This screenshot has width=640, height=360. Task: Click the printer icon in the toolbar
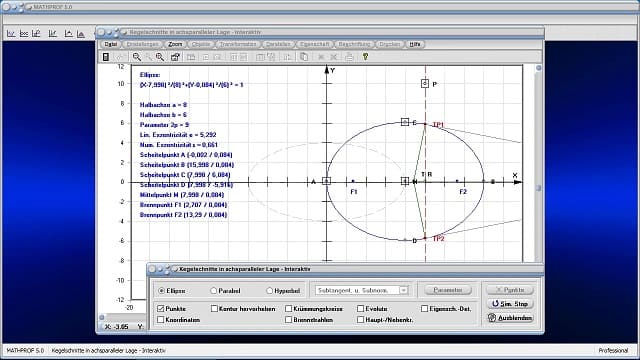pyautogui.click(x=349, y=57)
